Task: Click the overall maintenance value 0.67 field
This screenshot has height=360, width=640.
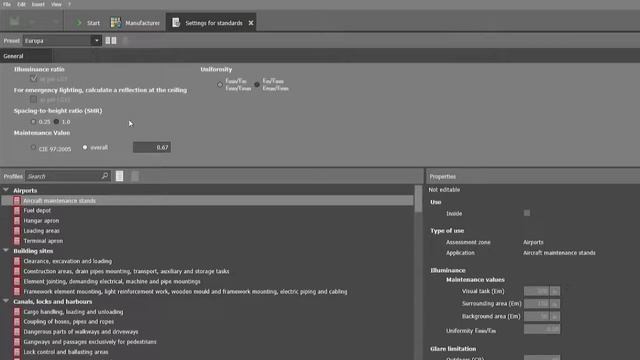Action: (x=152, y=147)
